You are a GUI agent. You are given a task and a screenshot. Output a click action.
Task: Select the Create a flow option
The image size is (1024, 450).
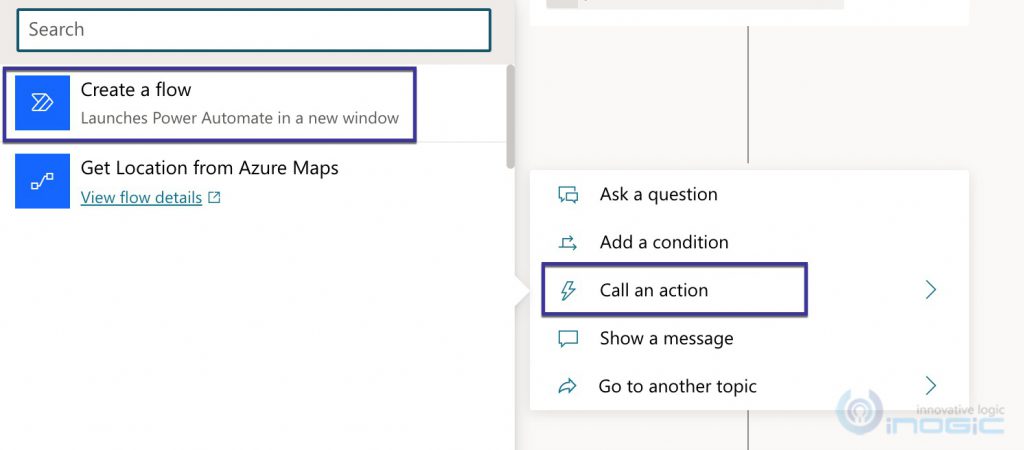pos(240,103)
